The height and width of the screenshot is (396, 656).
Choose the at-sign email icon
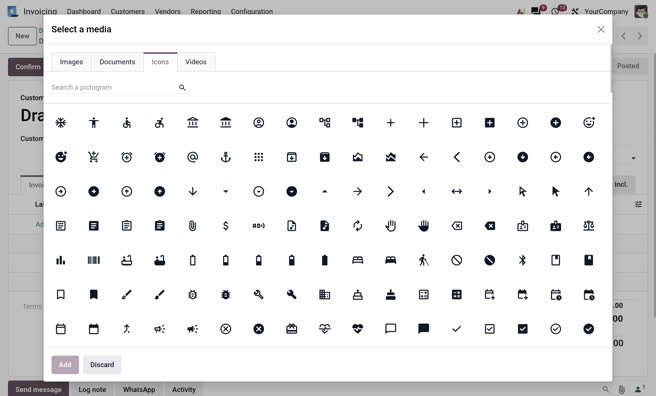pyautogui.click(x=192, y=157)
